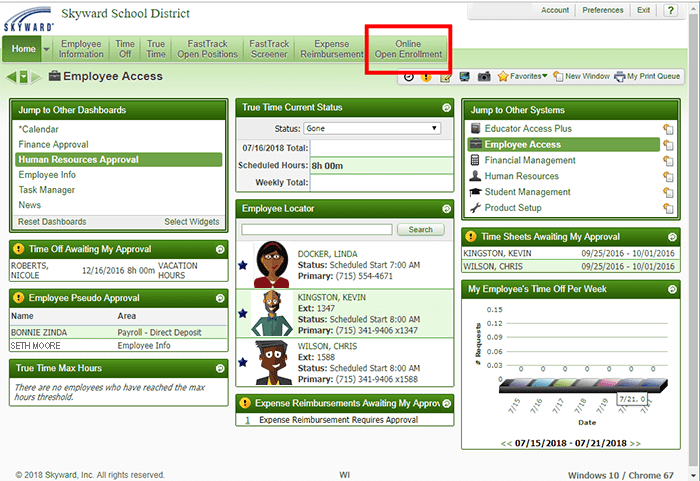Click the yellow exclamation alert toolbar icon
Image resolution: width=700 pixels, height=481 pixels.
coord(426,77)
